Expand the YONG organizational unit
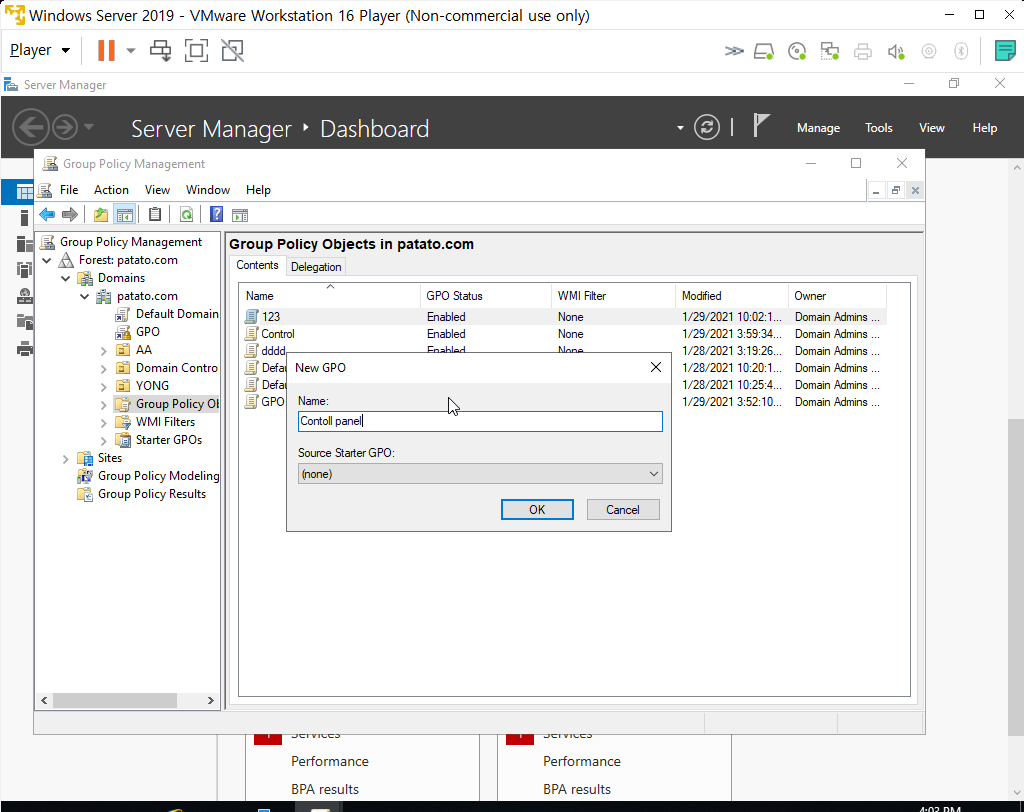Viewport: 1024px width, 812px height. tap(103, 387)
